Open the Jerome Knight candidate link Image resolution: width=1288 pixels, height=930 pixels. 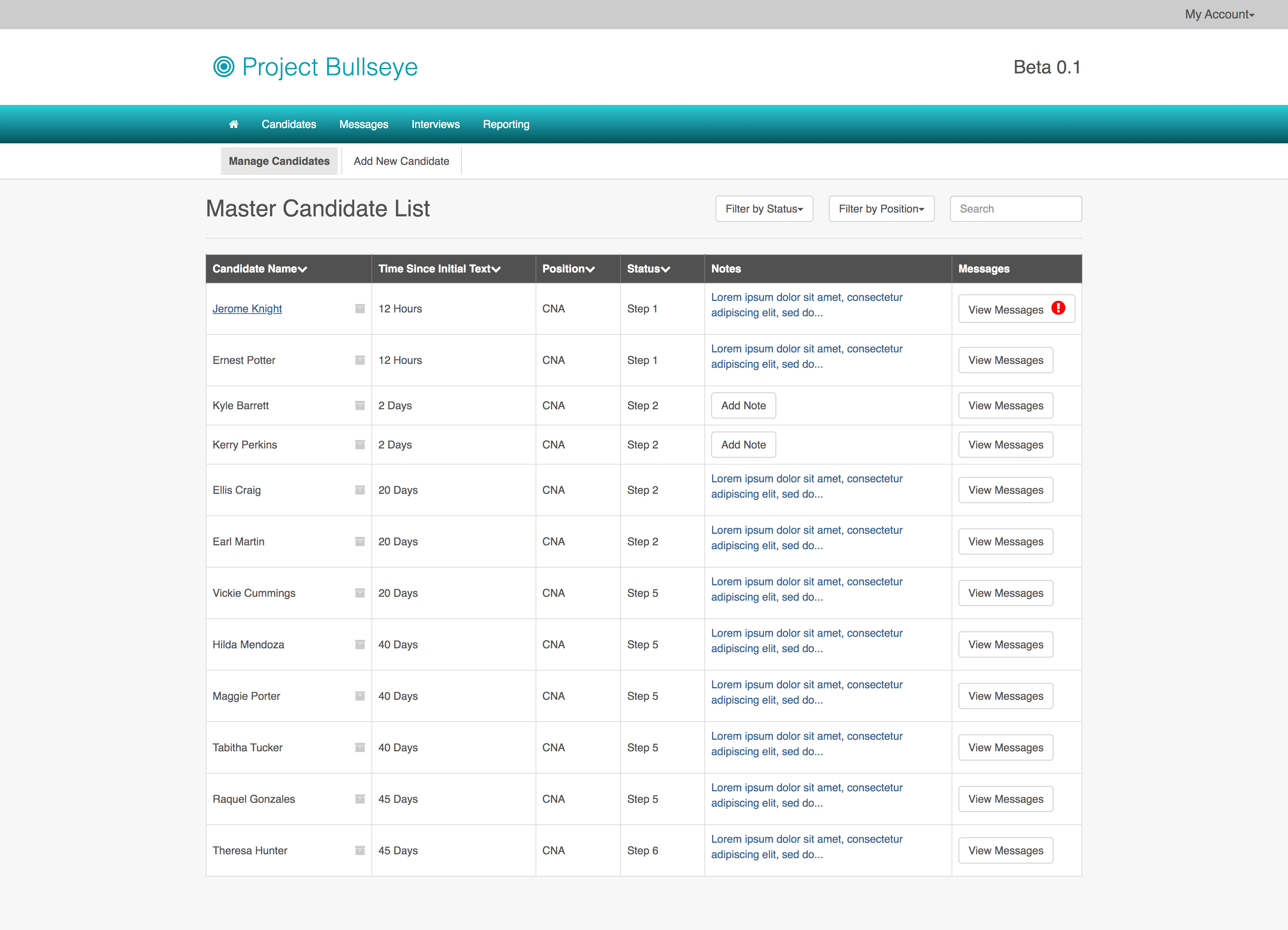point(247,309)
